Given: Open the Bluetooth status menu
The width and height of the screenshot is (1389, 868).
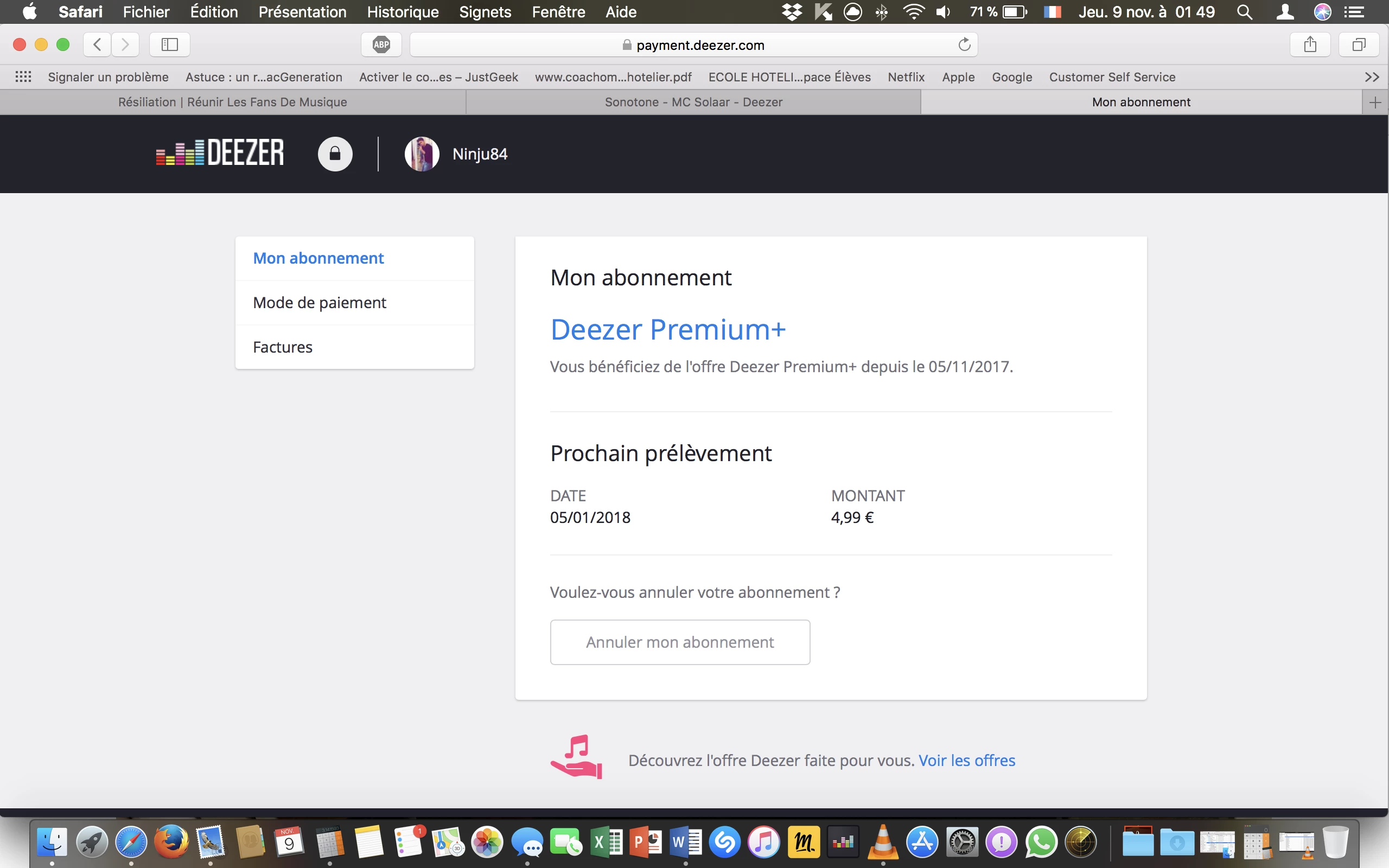Looking at the screenshot, I should tap(882, 11).
